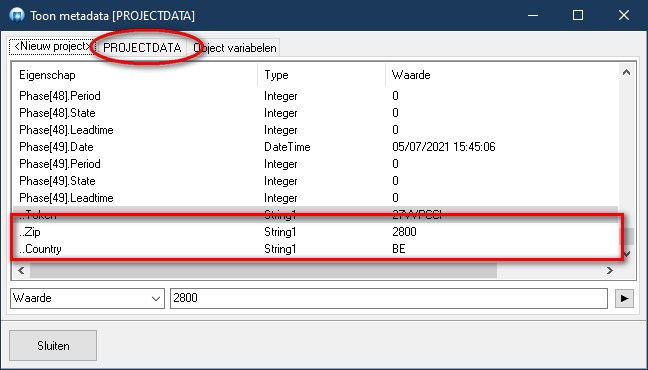
Task: Sort by the Type column header
Action: pos(321,75)
